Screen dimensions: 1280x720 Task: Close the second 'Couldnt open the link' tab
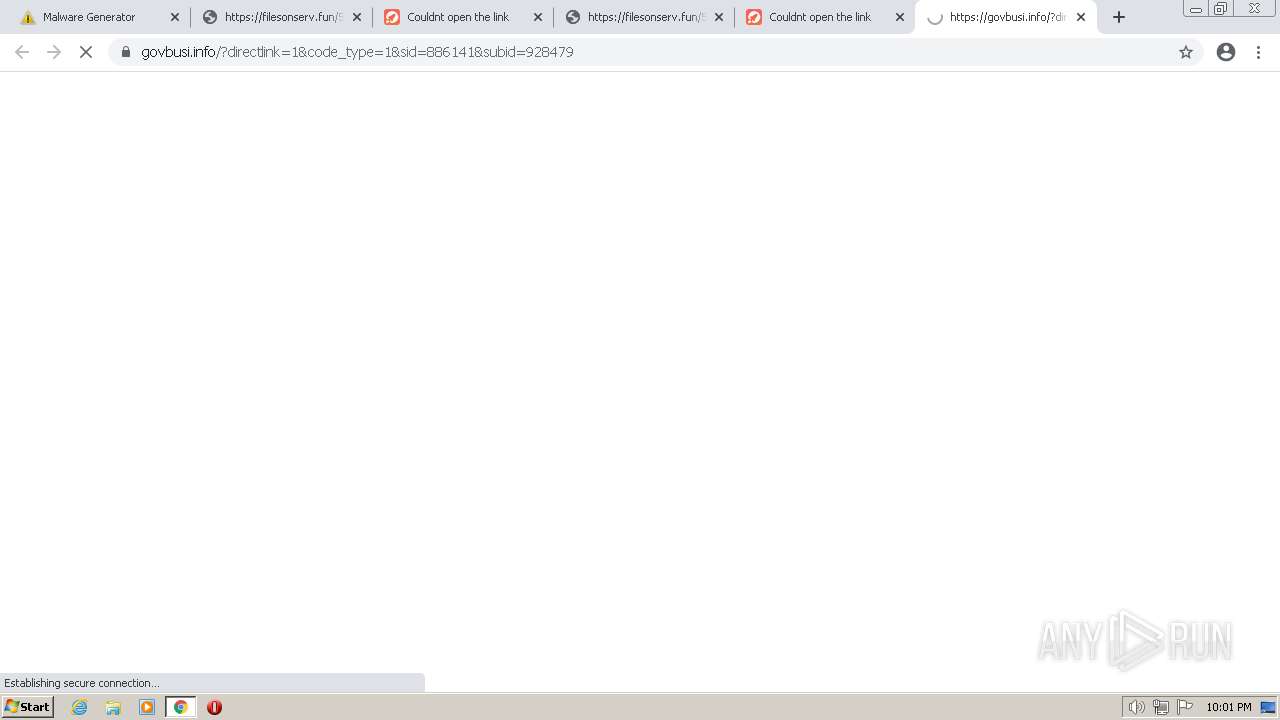(x=900, y=17)
